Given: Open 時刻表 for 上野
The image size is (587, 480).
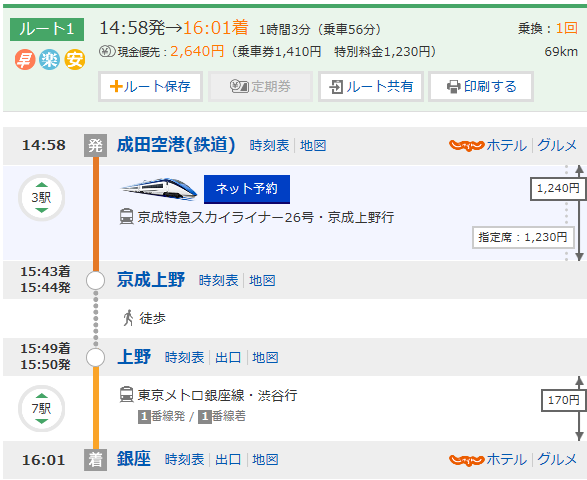Looking at the screenshot, I should point(184,358).
